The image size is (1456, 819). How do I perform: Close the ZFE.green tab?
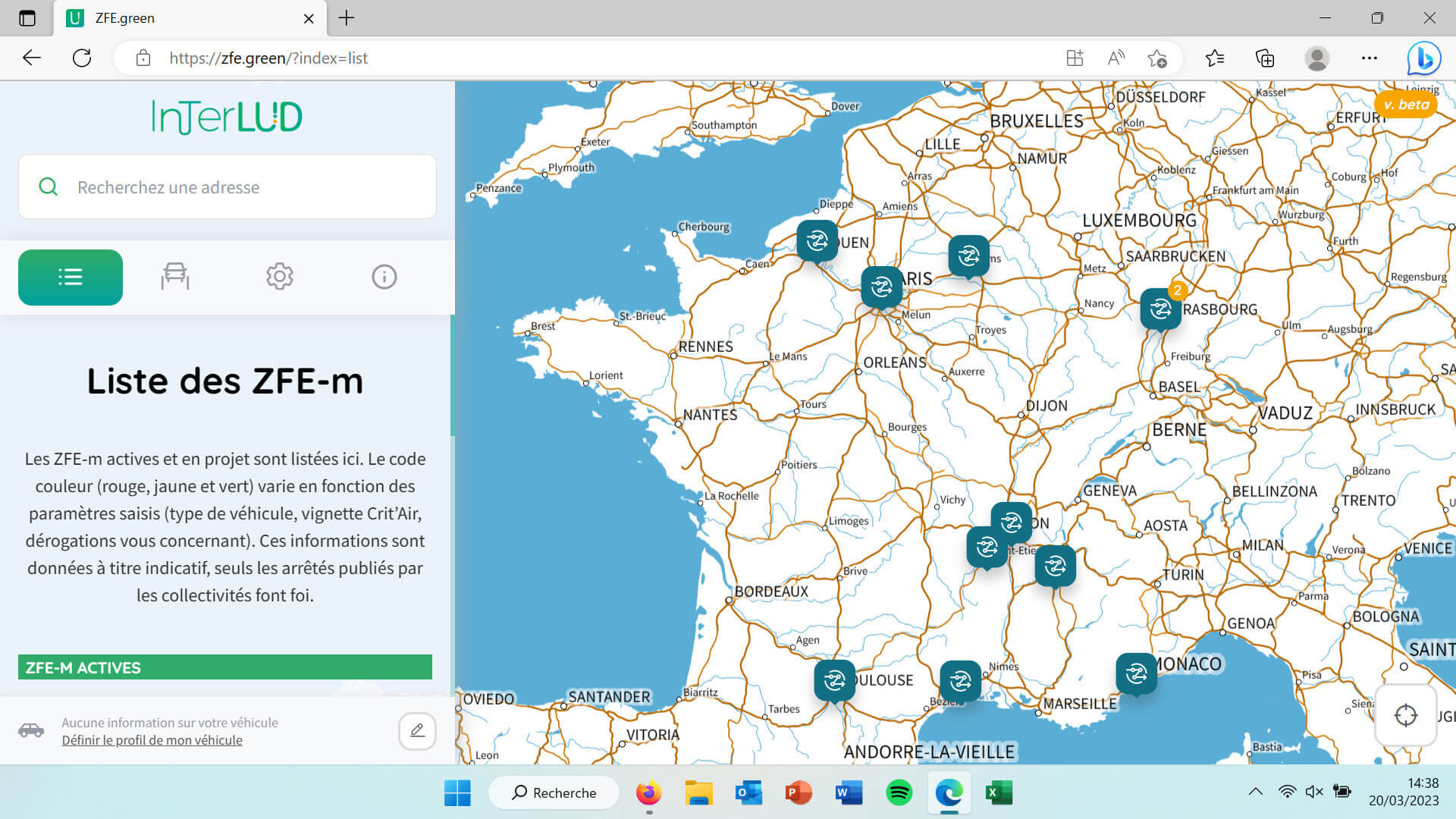(309, 18)
